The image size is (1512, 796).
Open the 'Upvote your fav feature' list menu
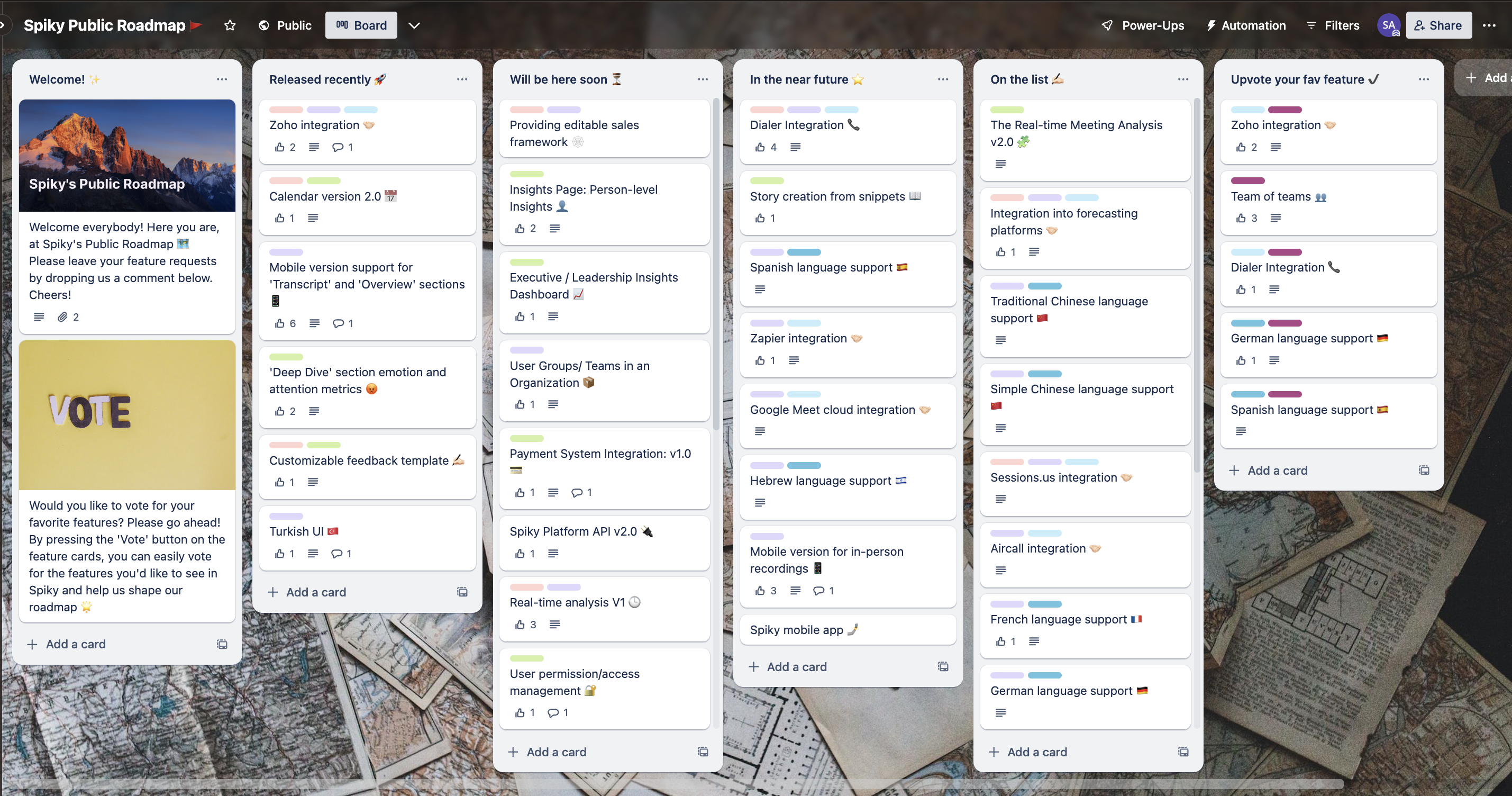tap(1424, 79)
